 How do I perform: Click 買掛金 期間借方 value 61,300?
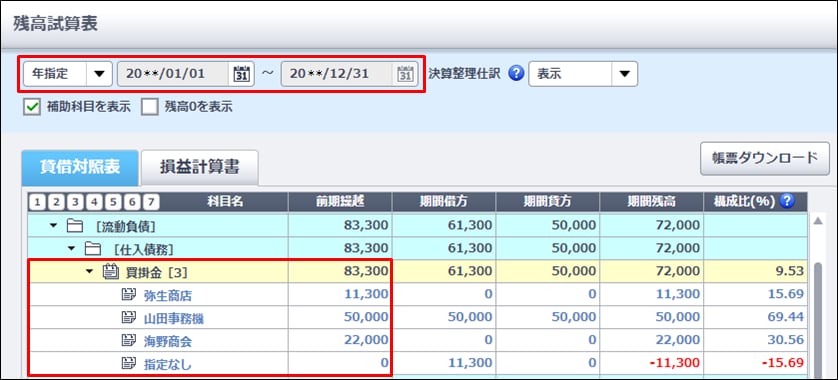(x=470, y=271)
